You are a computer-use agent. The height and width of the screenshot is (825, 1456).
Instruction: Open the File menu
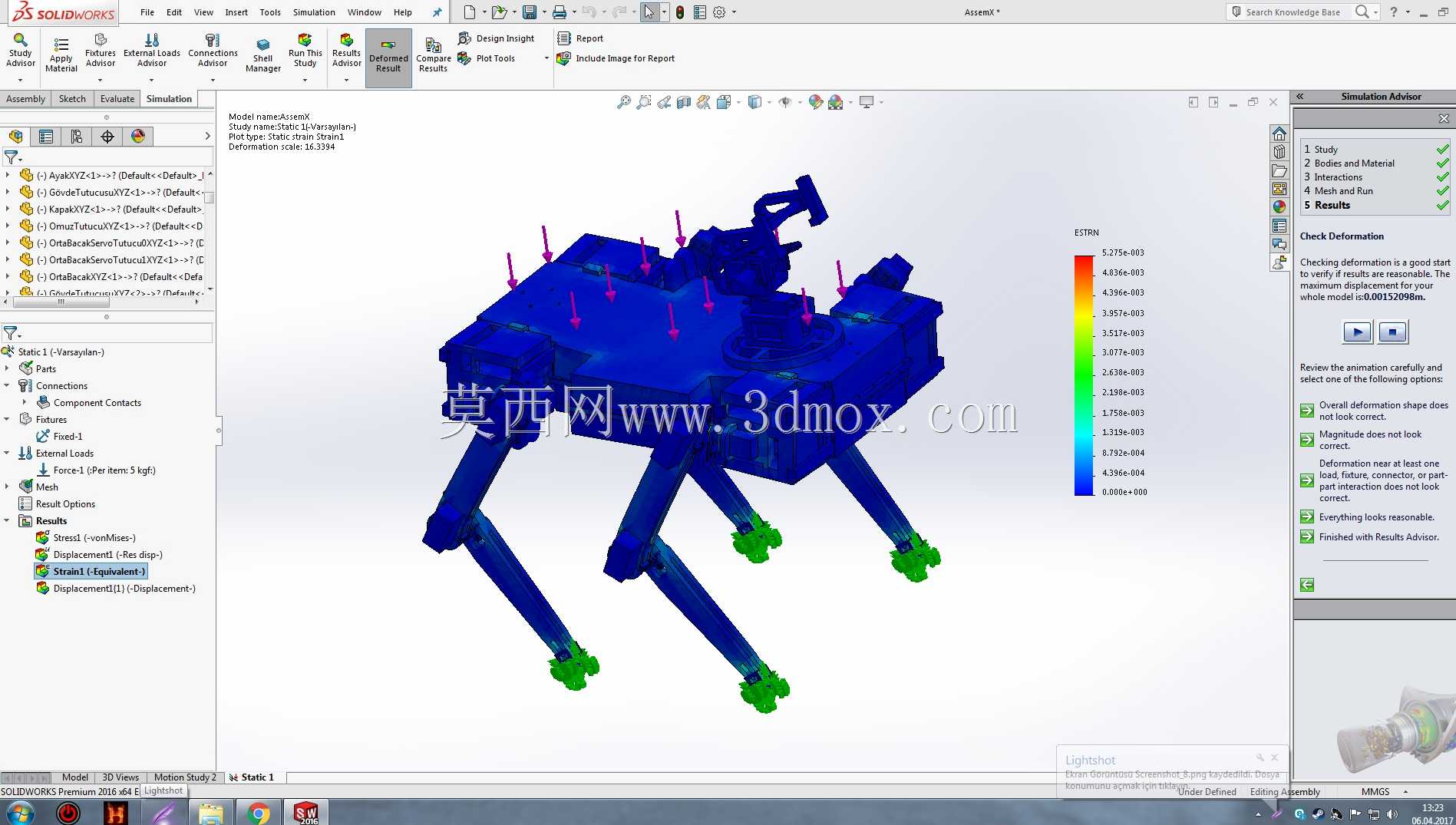[147, 12]
